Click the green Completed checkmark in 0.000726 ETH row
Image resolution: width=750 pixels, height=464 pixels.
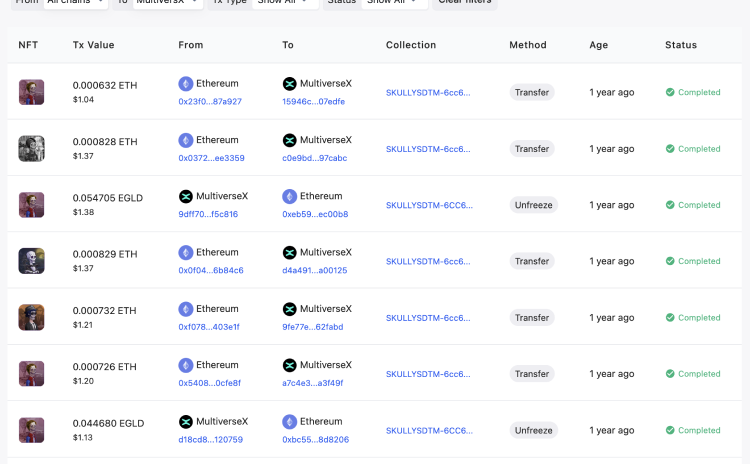coord(670,374)
